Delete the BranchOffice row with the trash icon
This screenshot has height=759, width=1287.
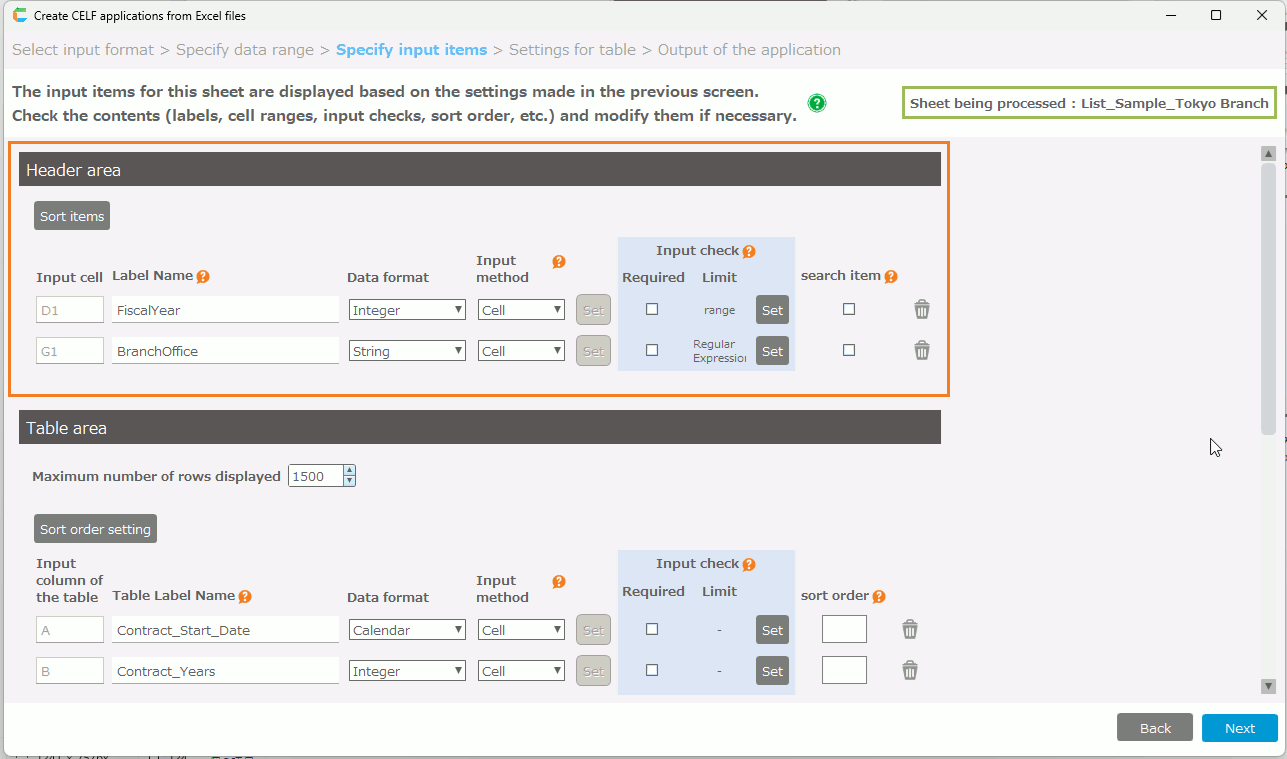pos(922,351)
